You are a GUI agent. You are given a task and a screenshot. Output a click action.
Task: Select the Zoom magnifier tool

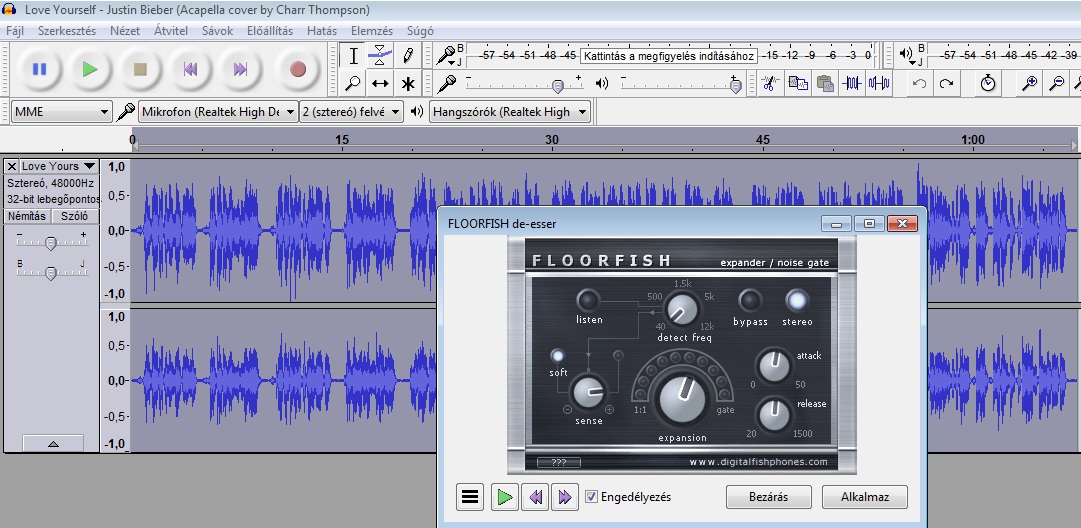click(x=353, y=84)
